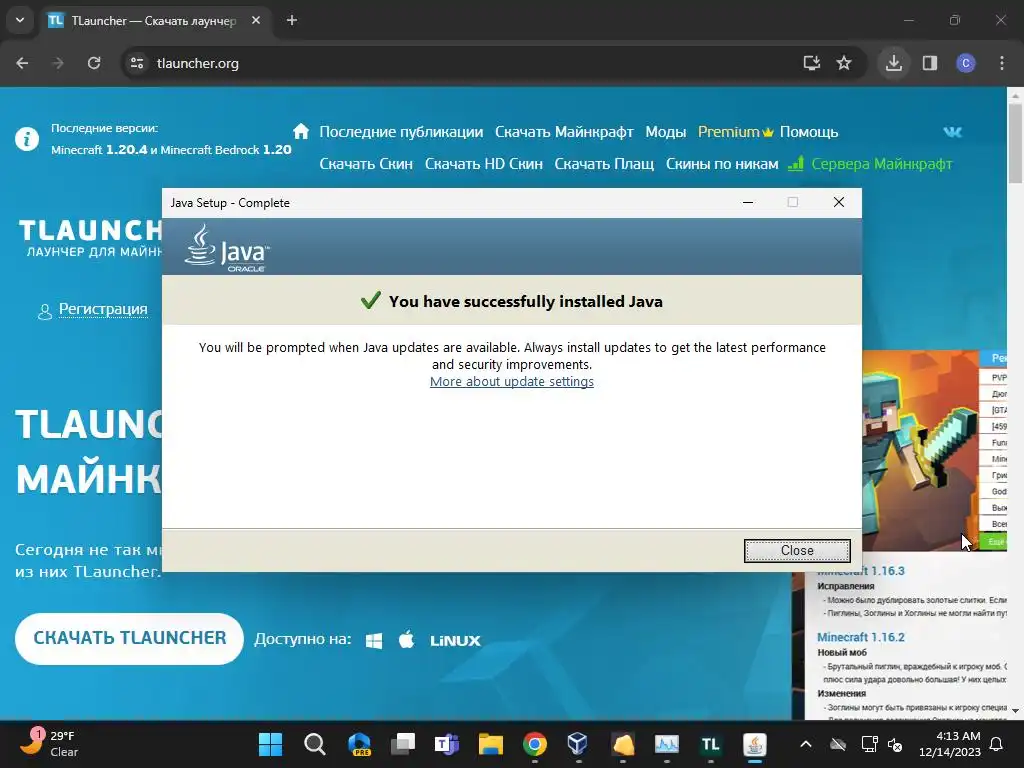
Task: Open 'Скины по никам' link
Action: [x=722, y=164]
